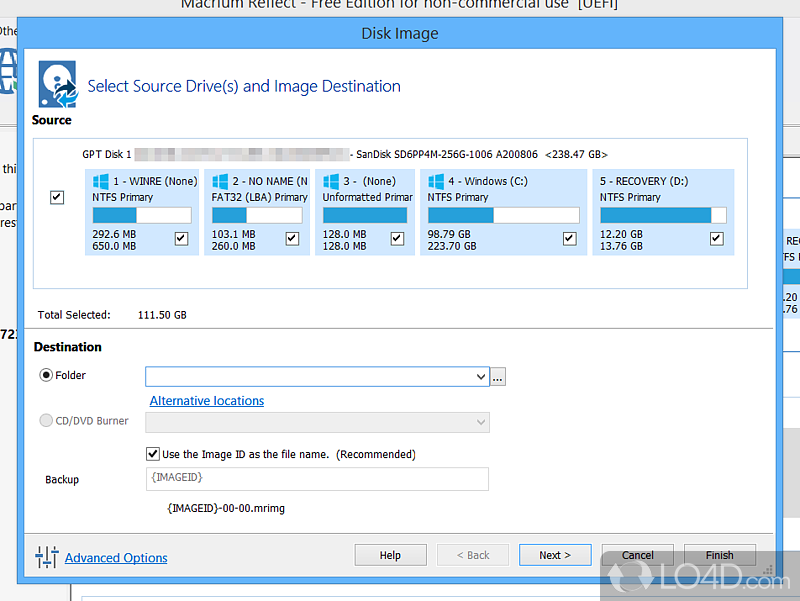Viewport: 800px width, 601px height.
Task: Select the Folder destination radio button
Action: click(x=46, y=376)
